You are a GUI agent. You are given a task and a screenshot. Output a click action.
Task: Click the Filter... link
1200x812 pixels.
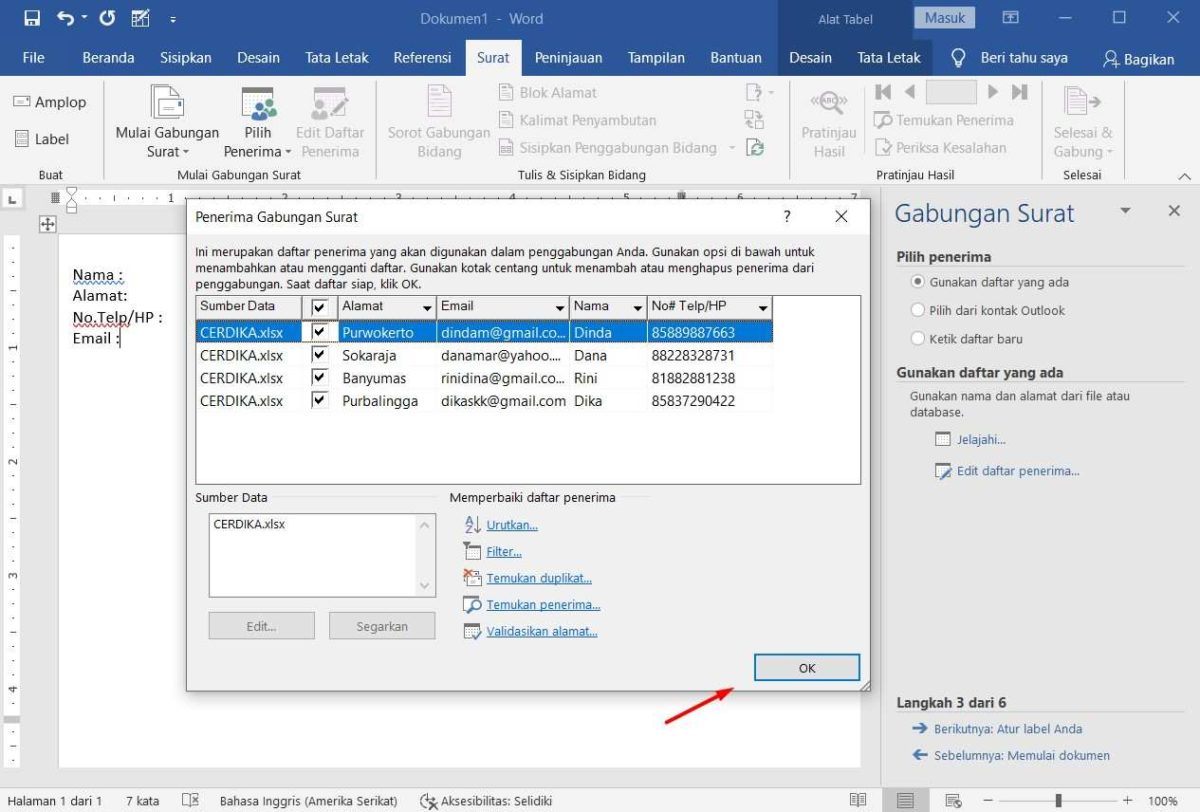pyautogui.click(x=504, y=551)
